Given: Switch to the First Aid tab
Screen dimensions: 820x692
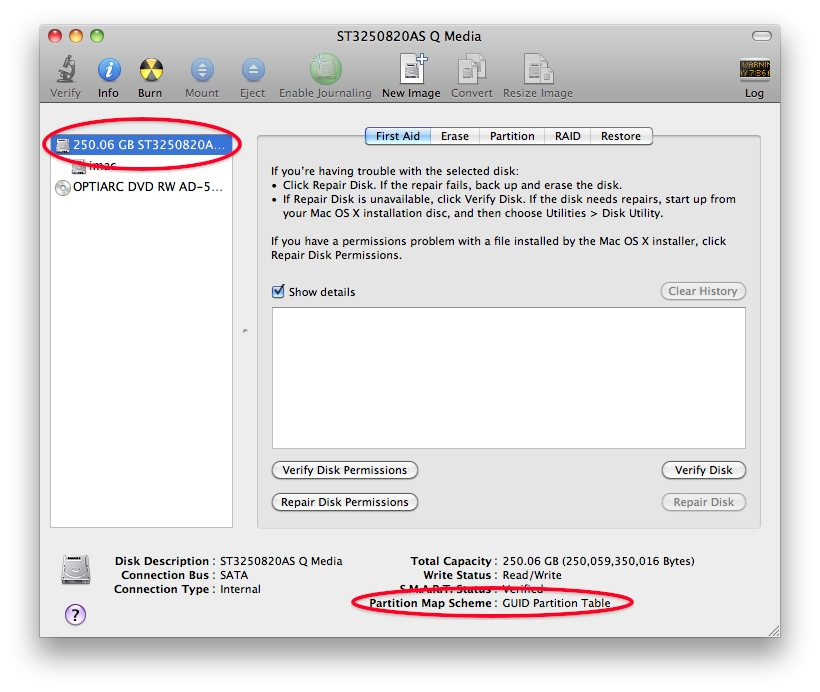Looking at the screenshot, I should pyautogui.click(x=398, y=136).
